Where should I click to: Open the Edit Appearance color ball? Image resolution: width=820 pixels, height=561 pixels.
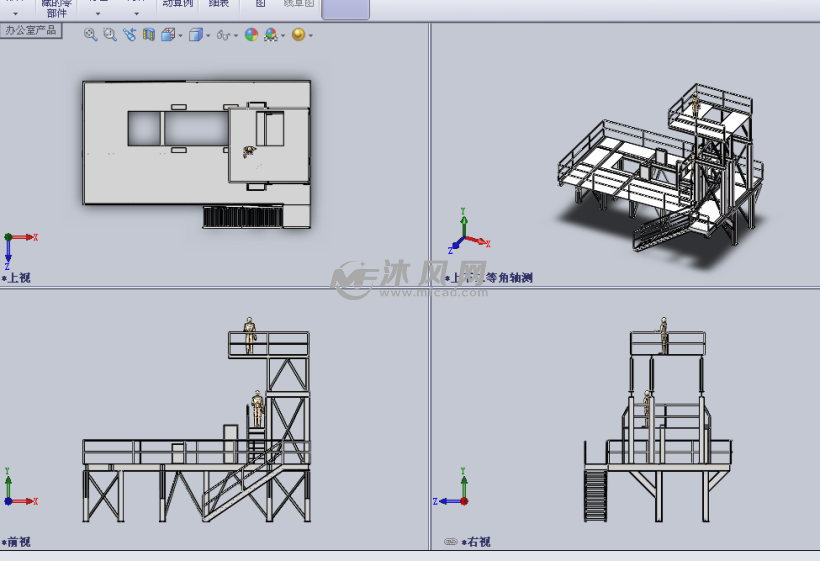pyautogui.click(x=251, y=34)
